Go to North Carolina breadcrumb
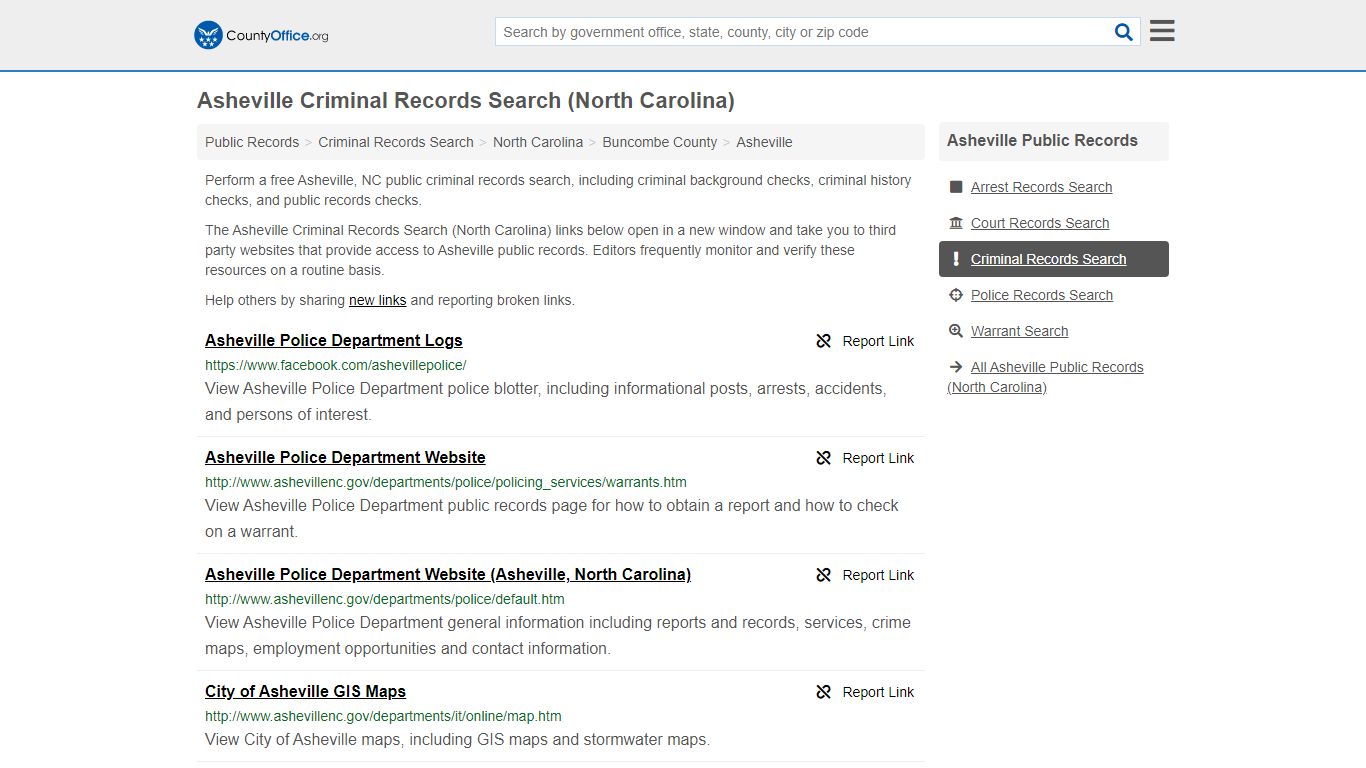 (538, 142)
